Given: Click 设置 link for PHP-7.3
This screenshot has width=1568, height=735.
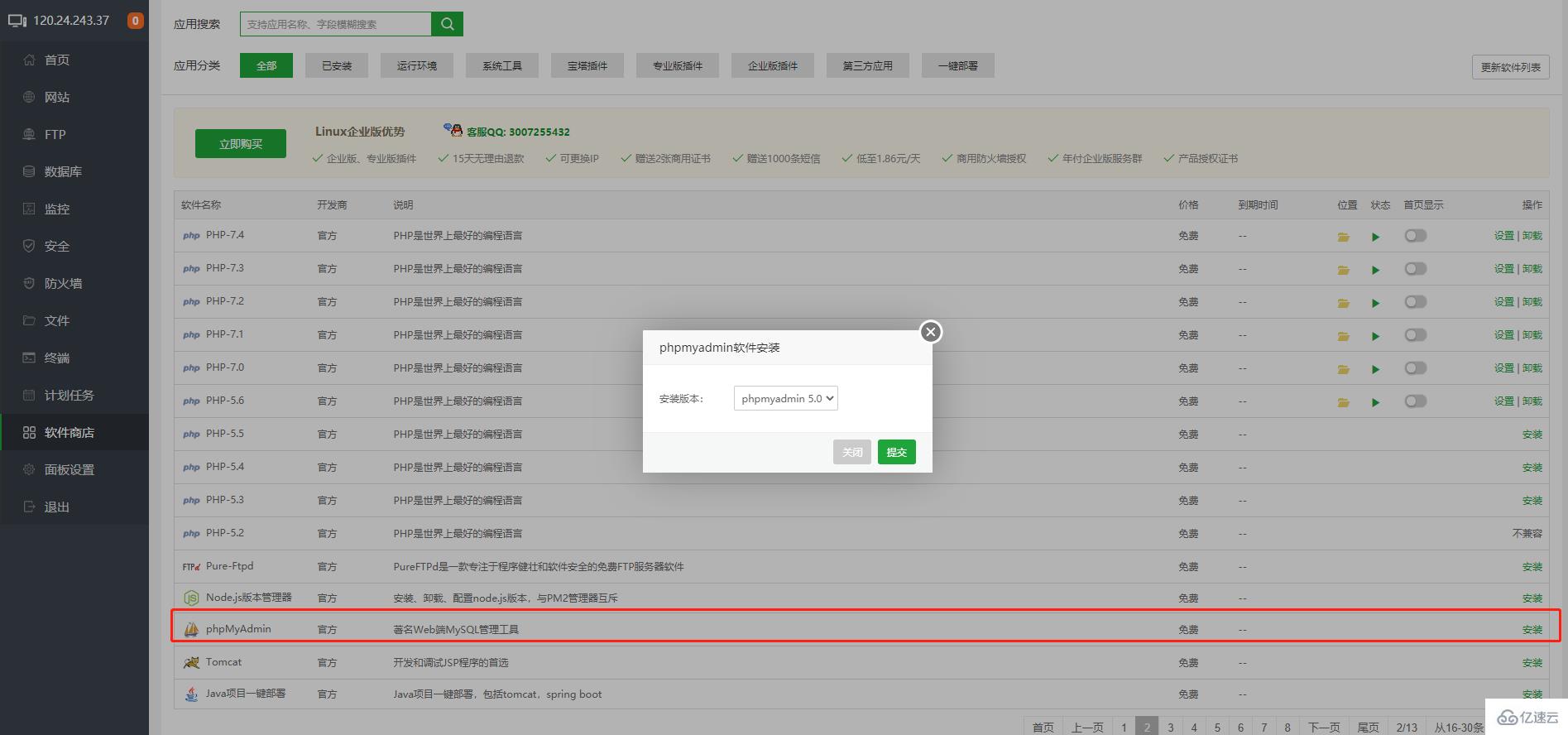Looking at the screenshot, I should click(x=1504, y=269).
